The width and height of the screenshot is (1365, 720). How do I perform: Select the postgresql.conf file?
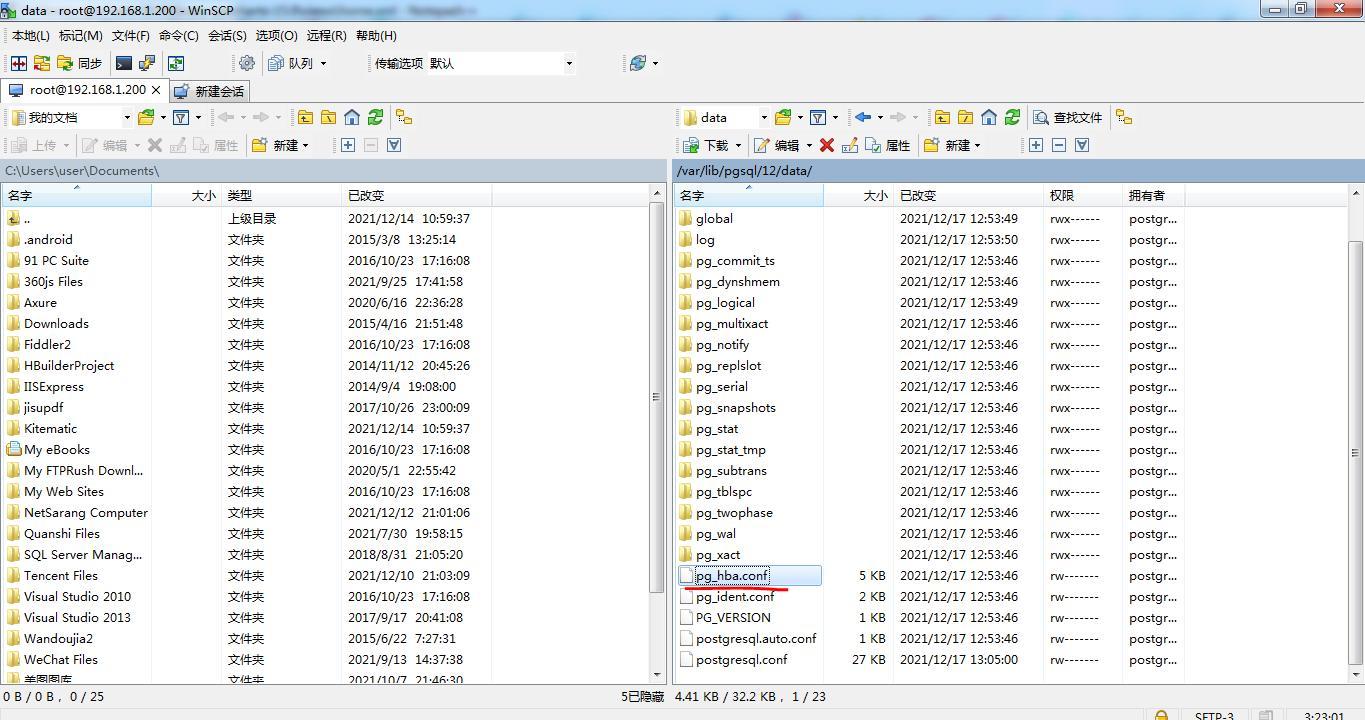(x=741, y=660)
